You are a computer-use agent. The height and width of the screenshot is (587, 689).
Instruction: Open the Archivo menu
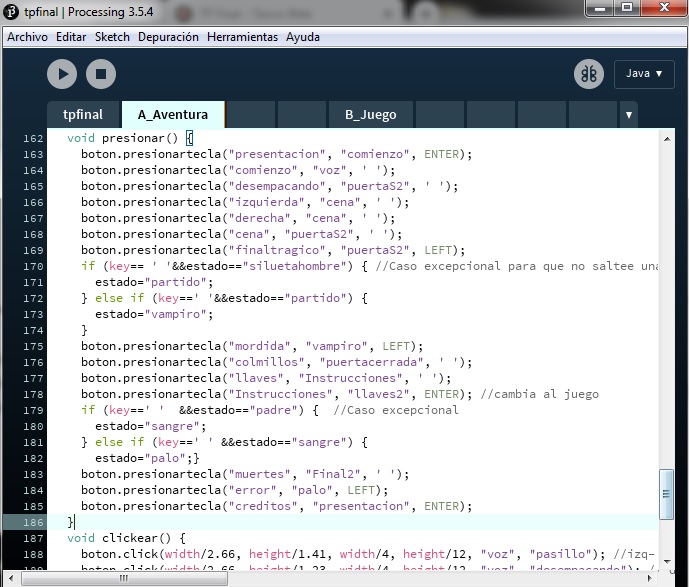coord(28,37)
